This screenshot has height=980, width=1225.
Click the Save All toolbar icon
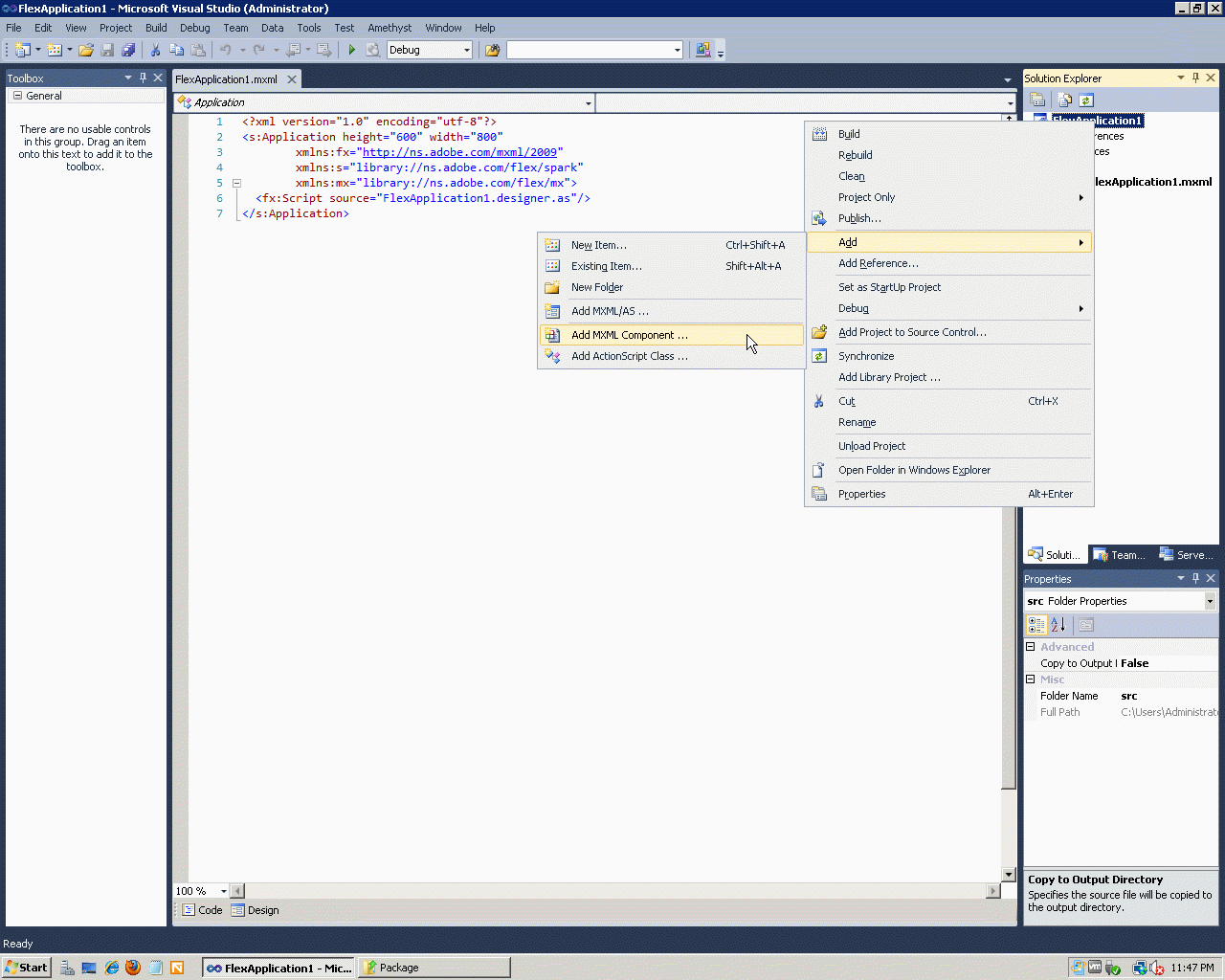click(x=128, y=50)
